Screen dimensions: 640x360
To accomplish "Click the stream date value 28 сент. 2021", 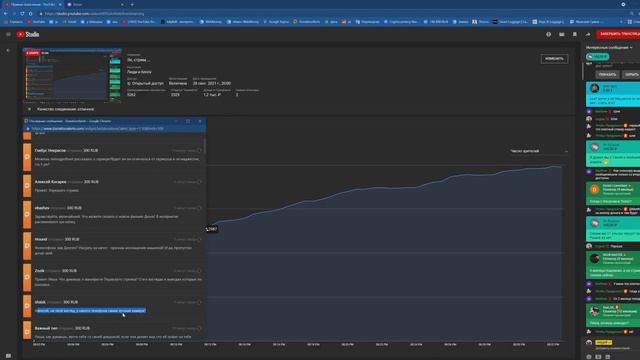I will click(x=212, y=83).
